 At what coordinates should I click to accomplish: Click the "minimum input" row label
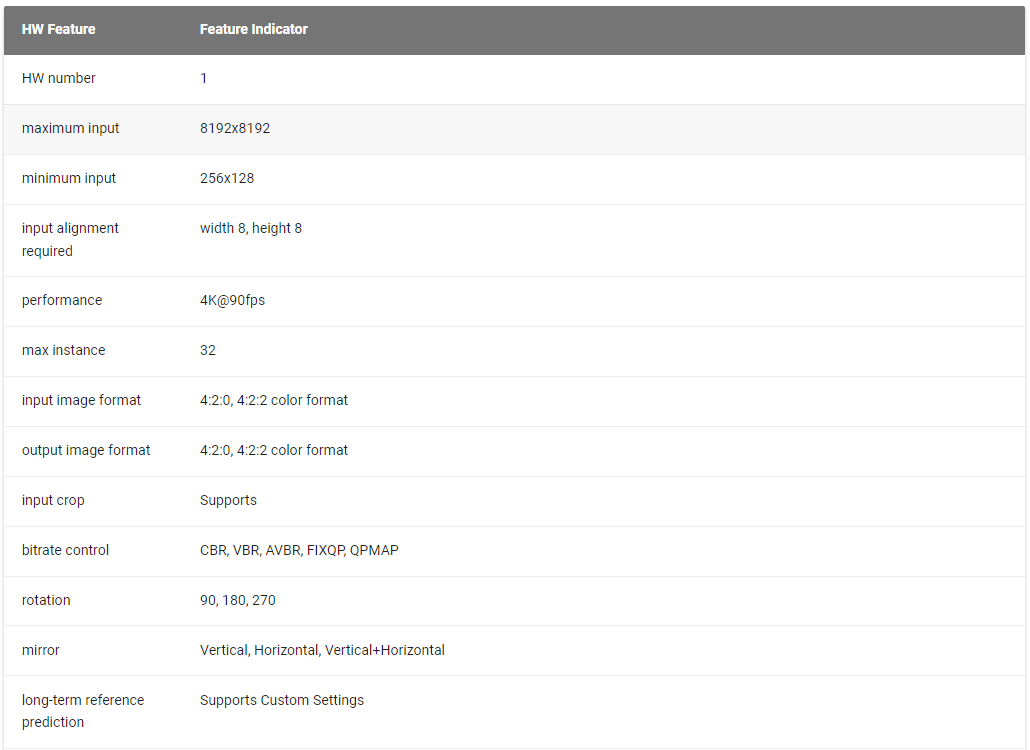[x=69, y=178]
